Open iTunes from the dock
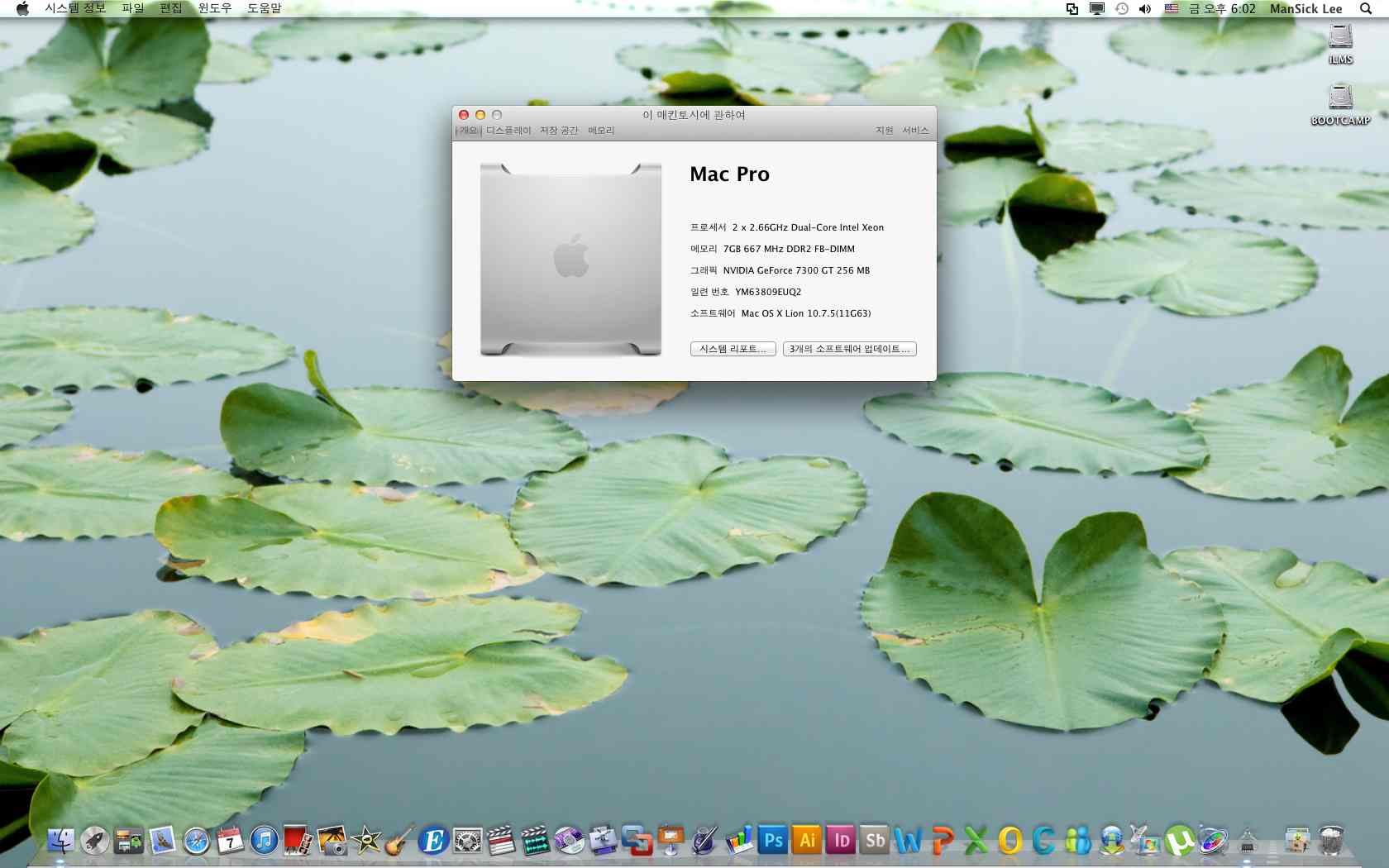 pos(264,841)
